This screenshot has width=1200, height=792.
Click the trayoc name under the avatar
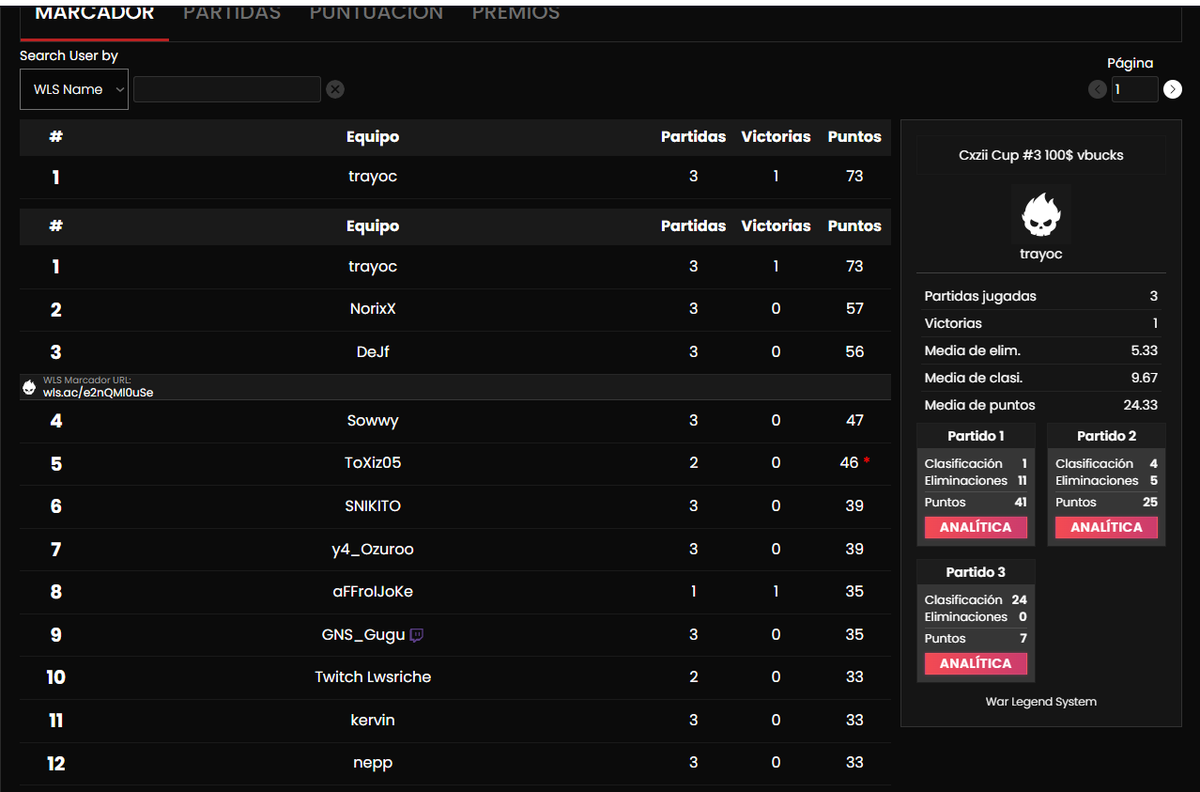click(1041, 254)
